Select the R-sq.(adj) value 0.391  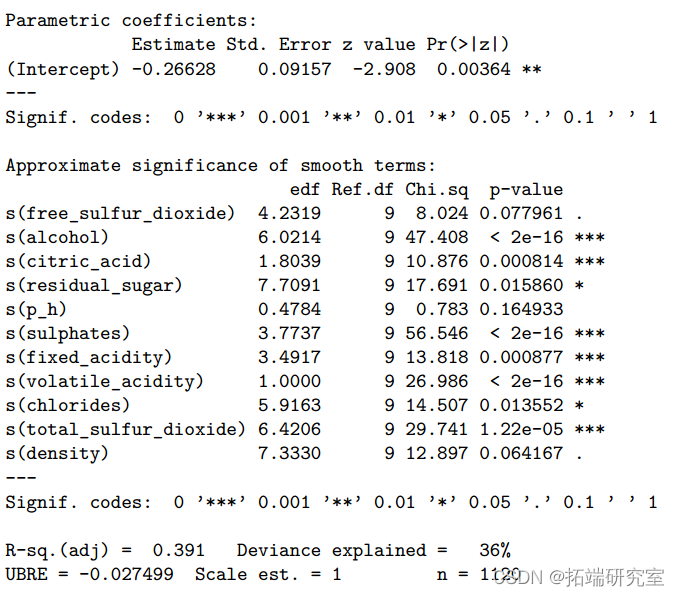(178, 550)
